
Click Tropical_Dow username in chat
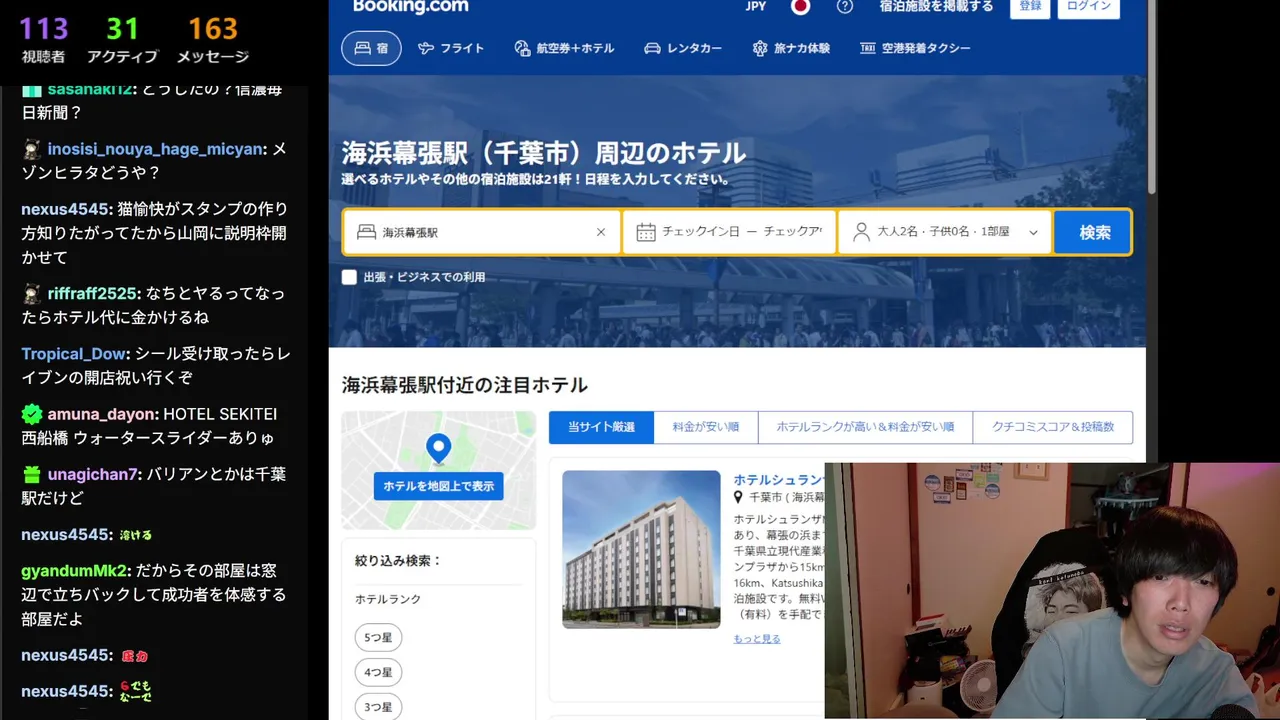coord(75,354)
